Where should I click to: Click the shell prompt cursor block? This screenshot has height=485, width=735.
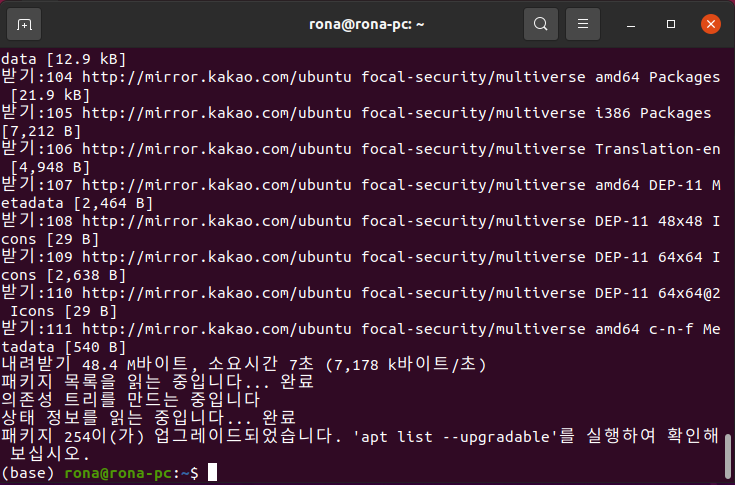[212, 472]
